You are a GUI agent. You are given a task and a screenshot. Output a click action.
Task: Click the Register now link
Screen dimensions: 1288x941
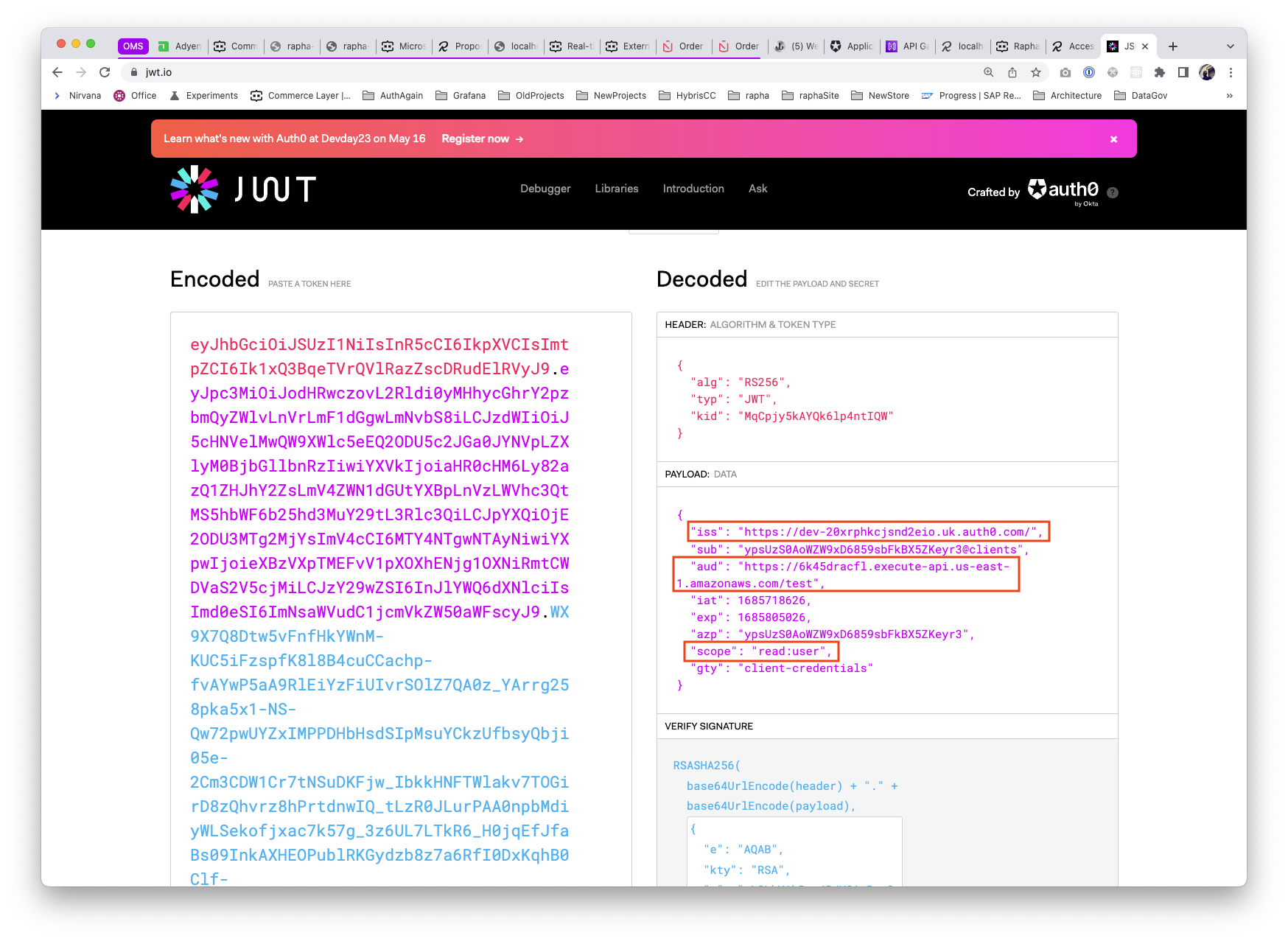pos(482,139)
